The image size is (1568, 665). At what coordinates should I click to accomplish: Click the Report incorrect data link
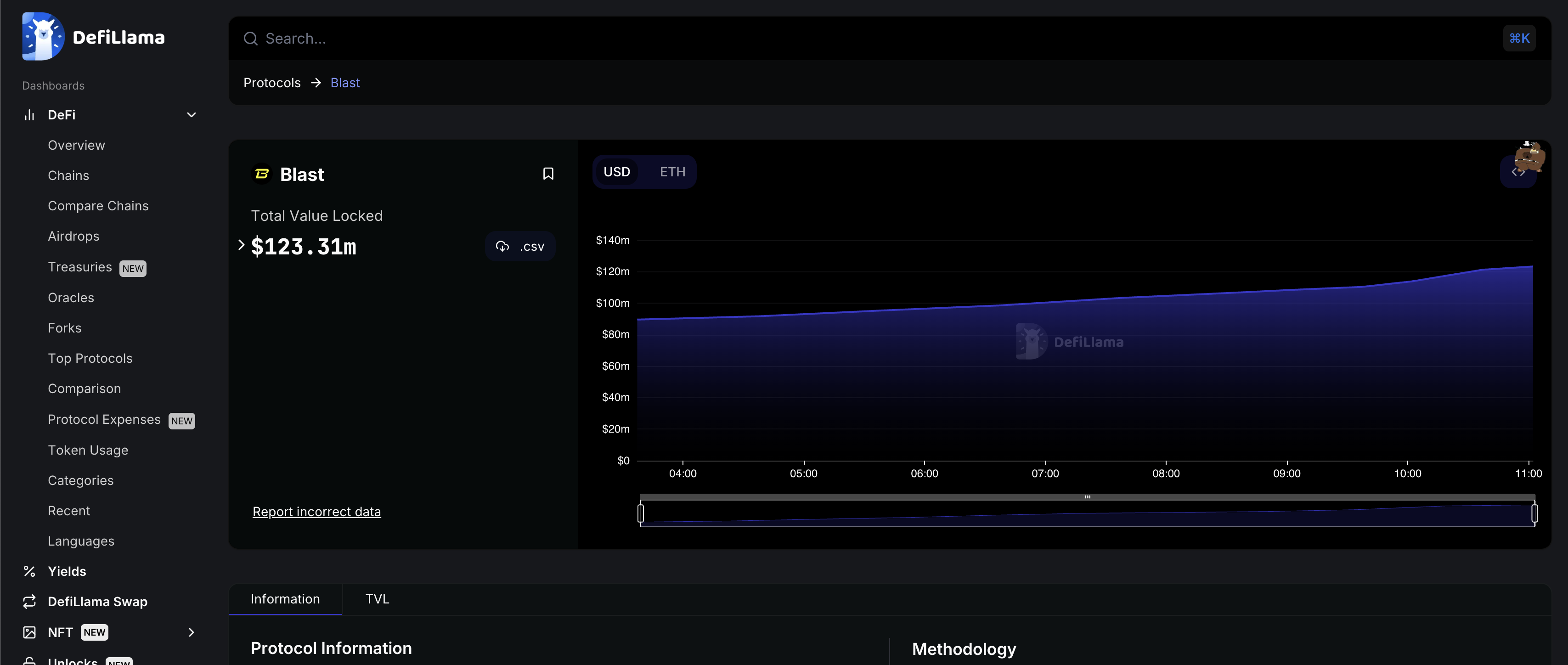pos(316,512)
